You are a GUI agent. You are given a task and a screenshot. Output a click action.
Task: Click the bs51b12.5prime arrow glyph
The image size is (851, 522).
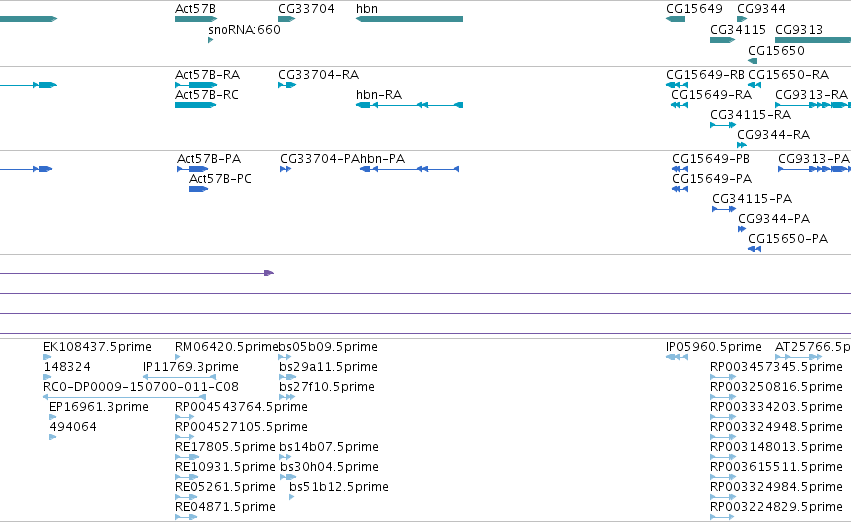291,497
